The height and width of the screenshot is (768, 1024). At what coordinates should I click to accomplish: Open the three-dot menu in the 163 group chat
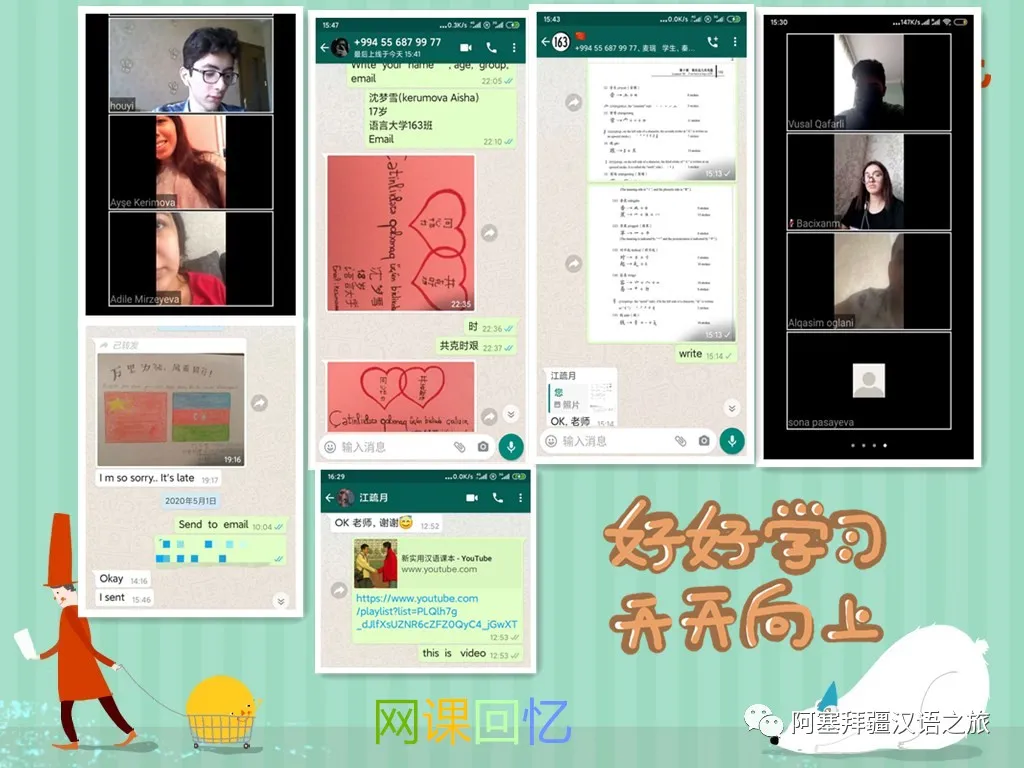tap(735, 42)
